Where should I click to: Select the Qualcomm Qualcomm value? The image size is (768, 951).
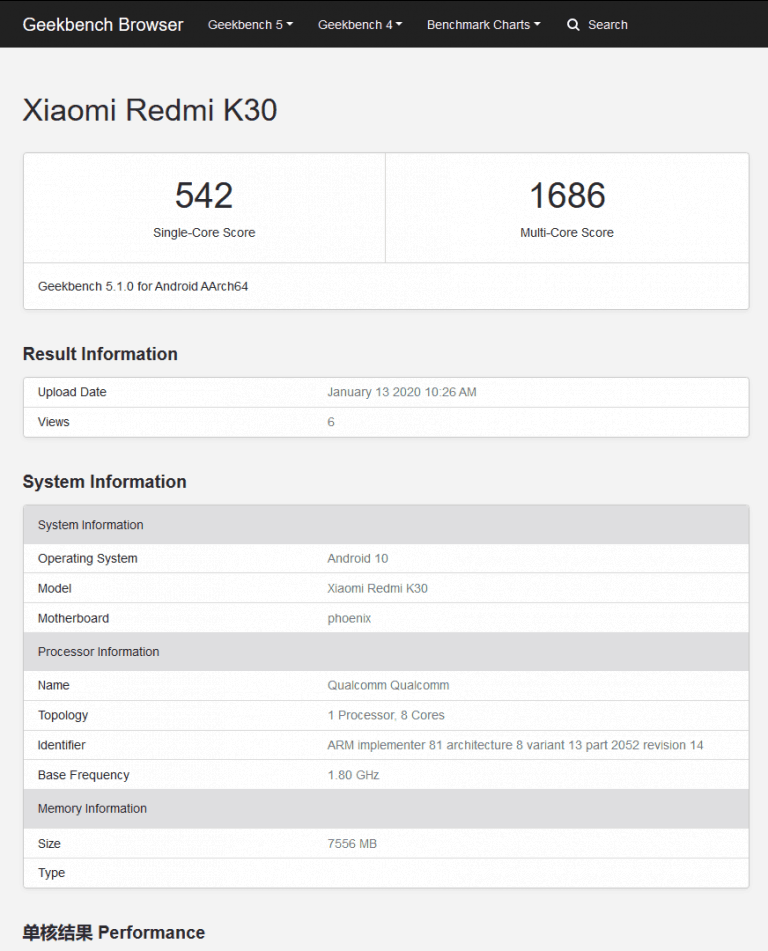tap(388, 685)
